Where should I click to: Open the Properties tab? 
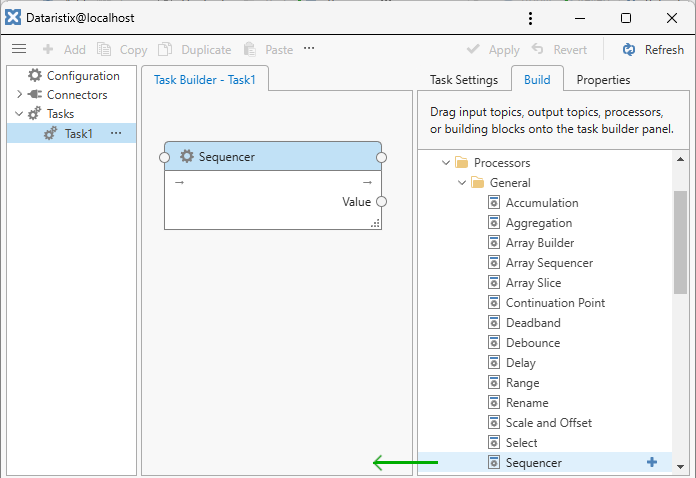603,80
